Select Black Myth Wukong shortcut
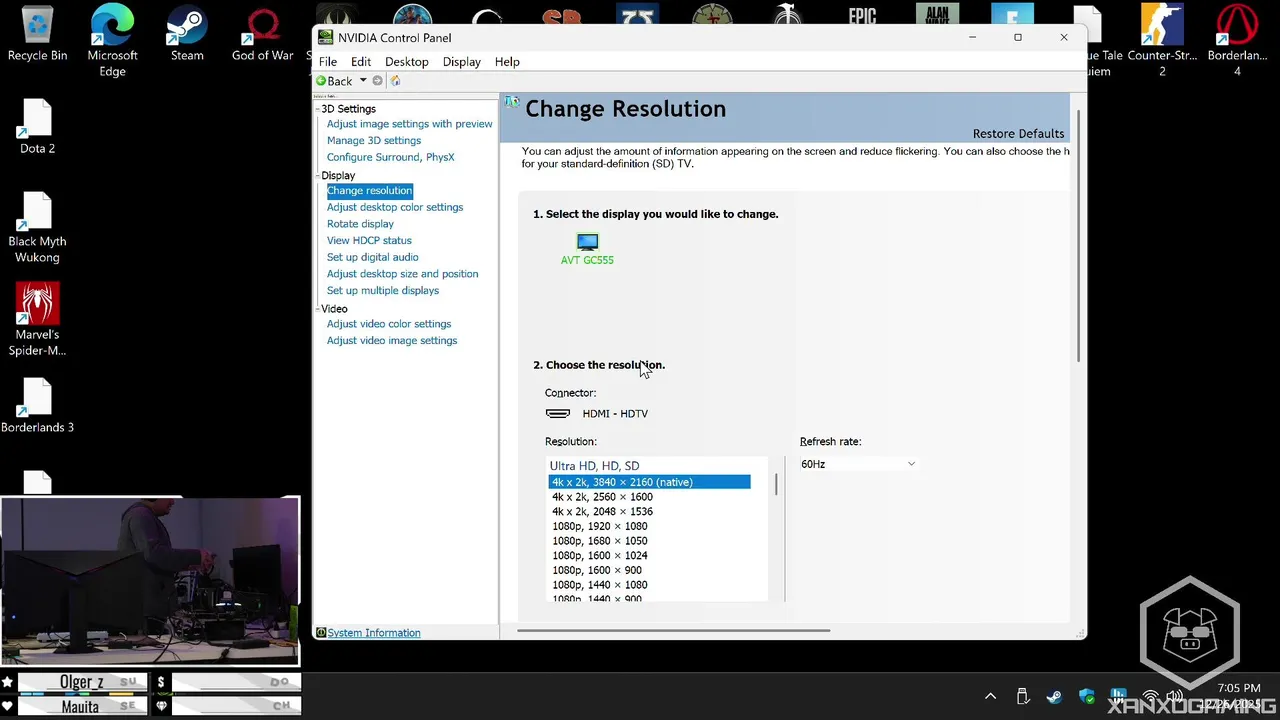The image size is (1280, 720). point(37,228)
